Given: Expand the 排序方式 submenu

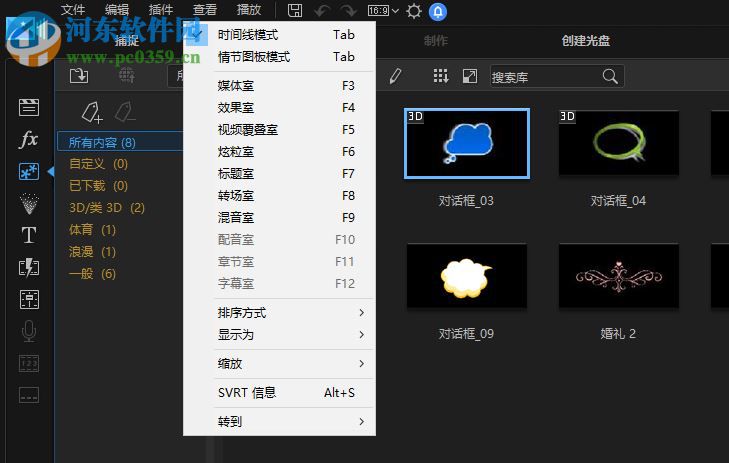Looking at the screenshot, I should [x=279, y=313].
